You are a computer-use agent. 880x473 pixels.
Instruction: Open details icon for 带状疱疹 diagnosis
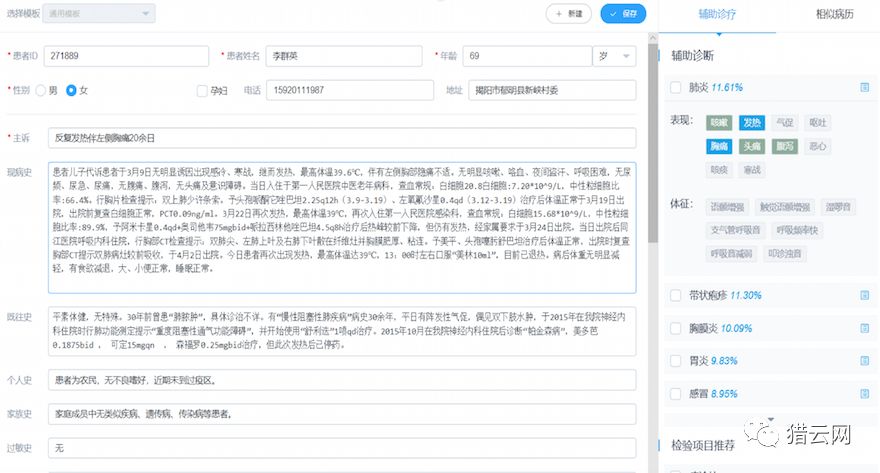coord(864,295)
